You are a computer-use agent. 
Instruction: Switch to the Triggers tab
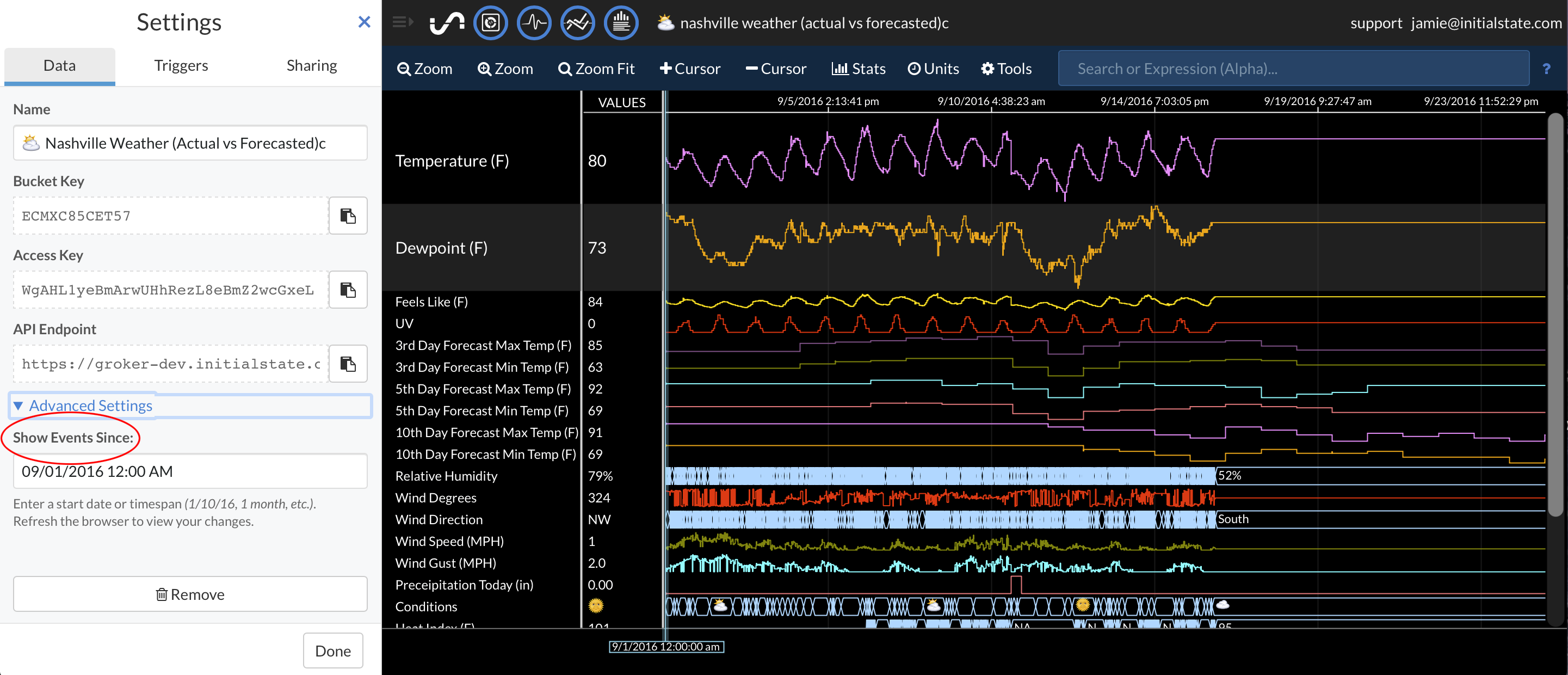(x=181, y=66)
